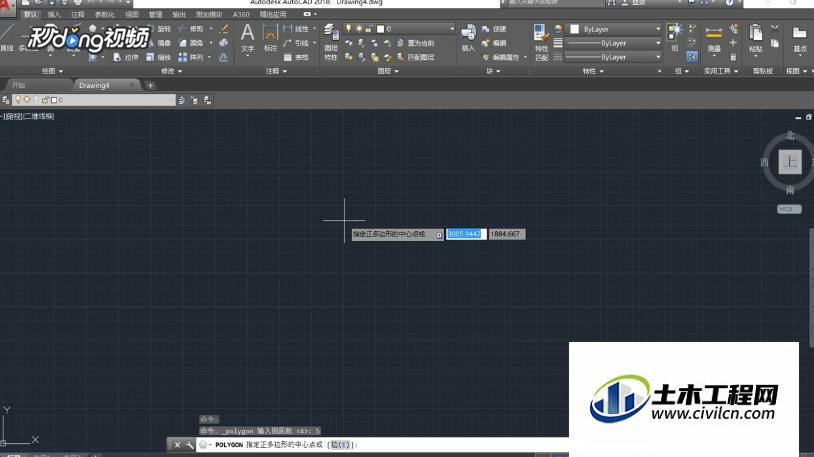Screen dimensions: 814x457
Task: Open Layer Properties (图层特性) manager
Action: (331, 42)
